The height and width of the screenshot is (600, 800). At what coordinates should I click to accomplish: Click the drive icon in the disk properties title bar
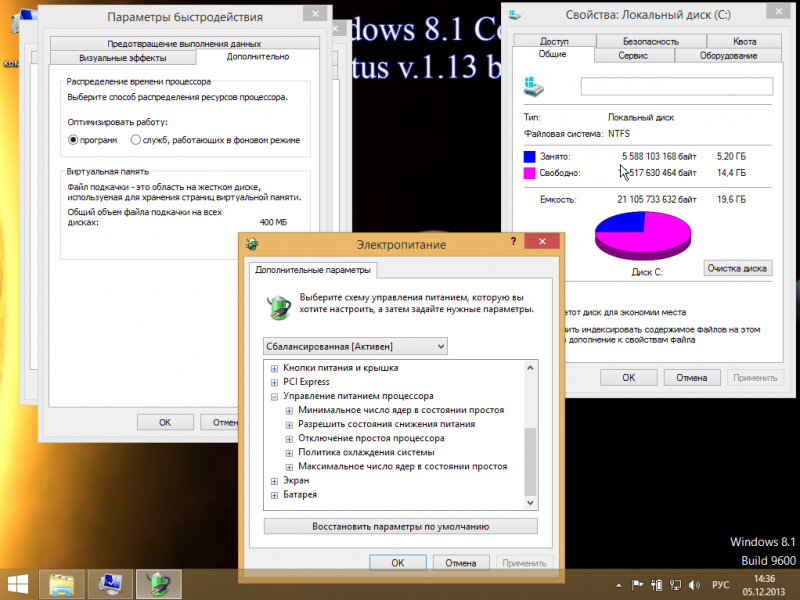coord(515,15)
